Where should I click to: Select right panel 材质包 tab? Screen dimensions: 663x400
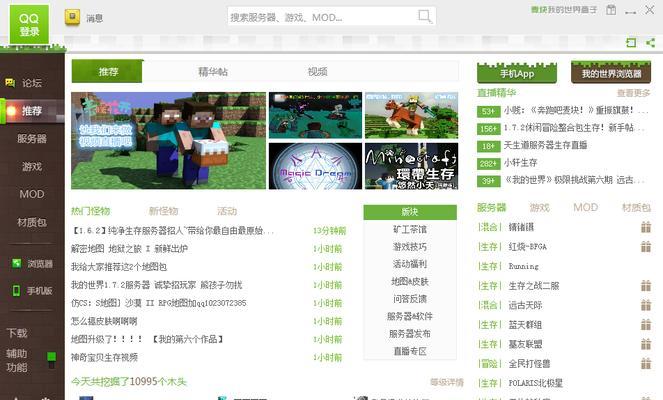click(x=636, y=207)
